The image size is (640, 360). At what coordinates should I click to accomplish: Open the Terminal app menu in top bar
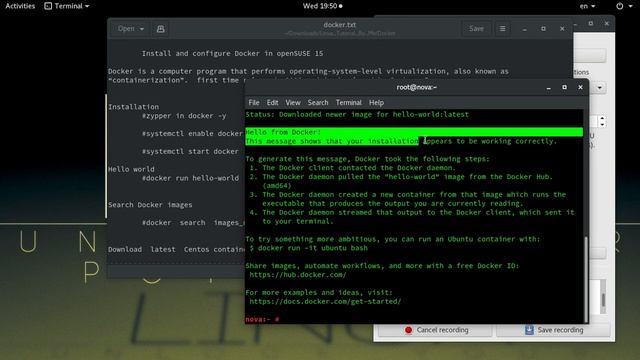[x=67, y=6]
